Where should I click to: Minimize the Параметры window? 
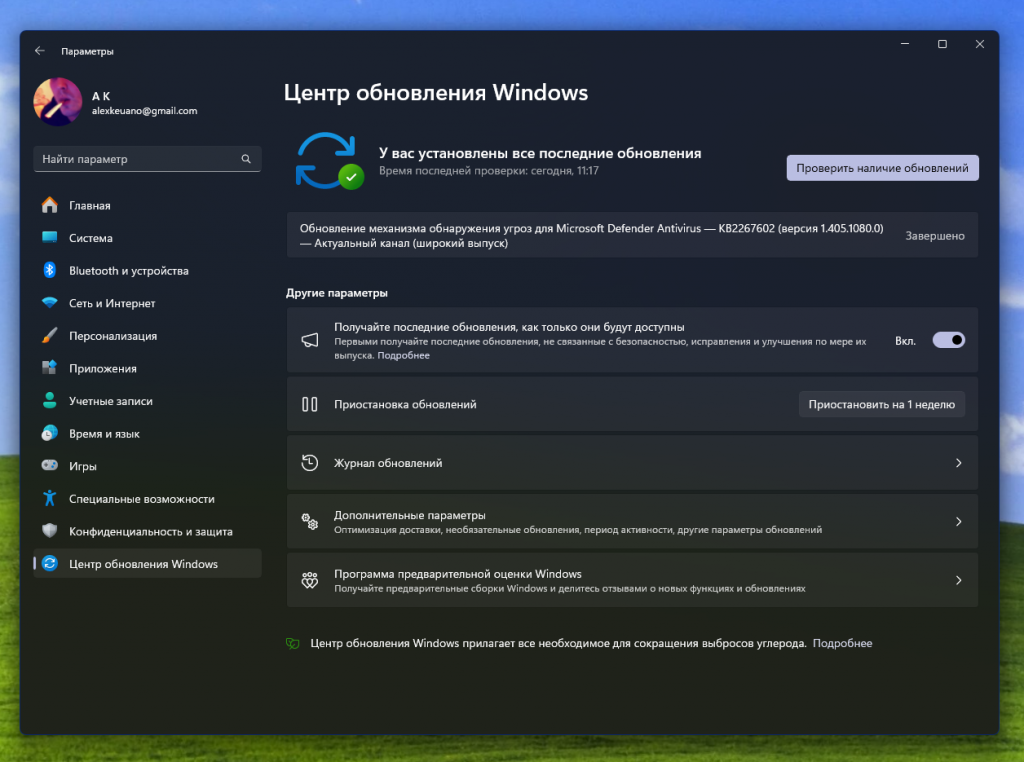pyautogui.click(x=904, y=44)
